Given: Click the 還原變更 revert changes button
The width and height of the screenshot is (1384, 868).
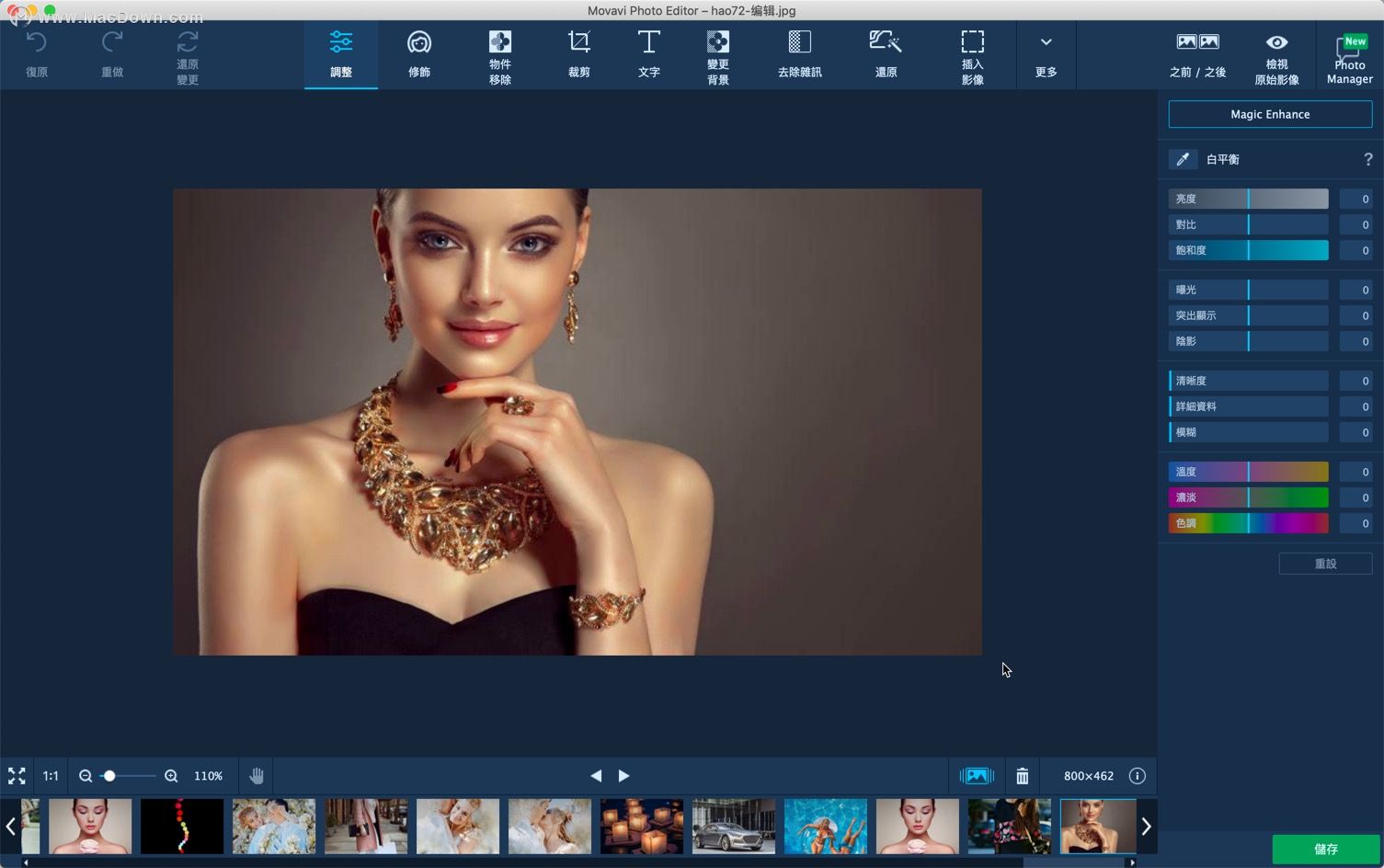Looking at the screenshot, I should tap(188, 57).
